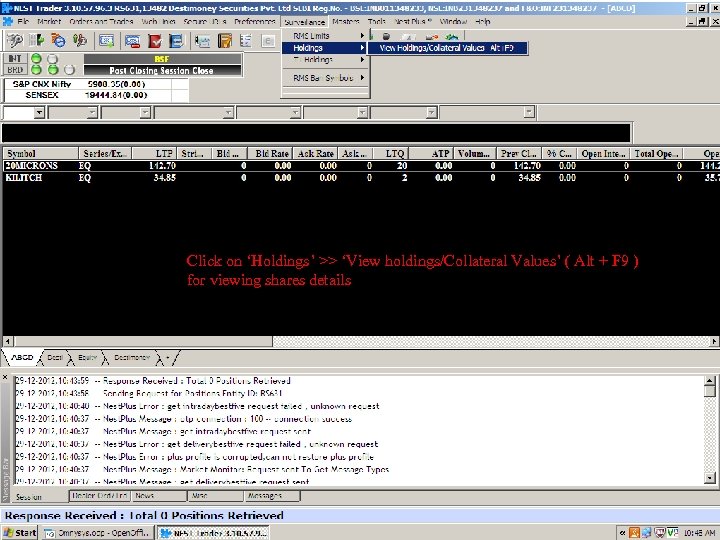Select the ABCD watchlist tab
720x540 pixels.
22,357
